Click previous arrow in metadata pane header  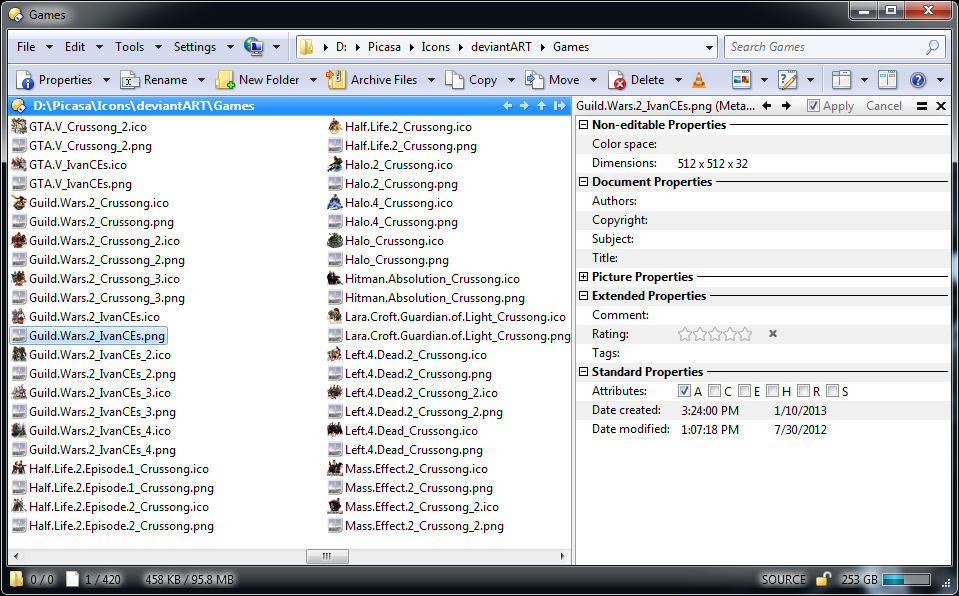pyautogui.click(x=767, y=106)
